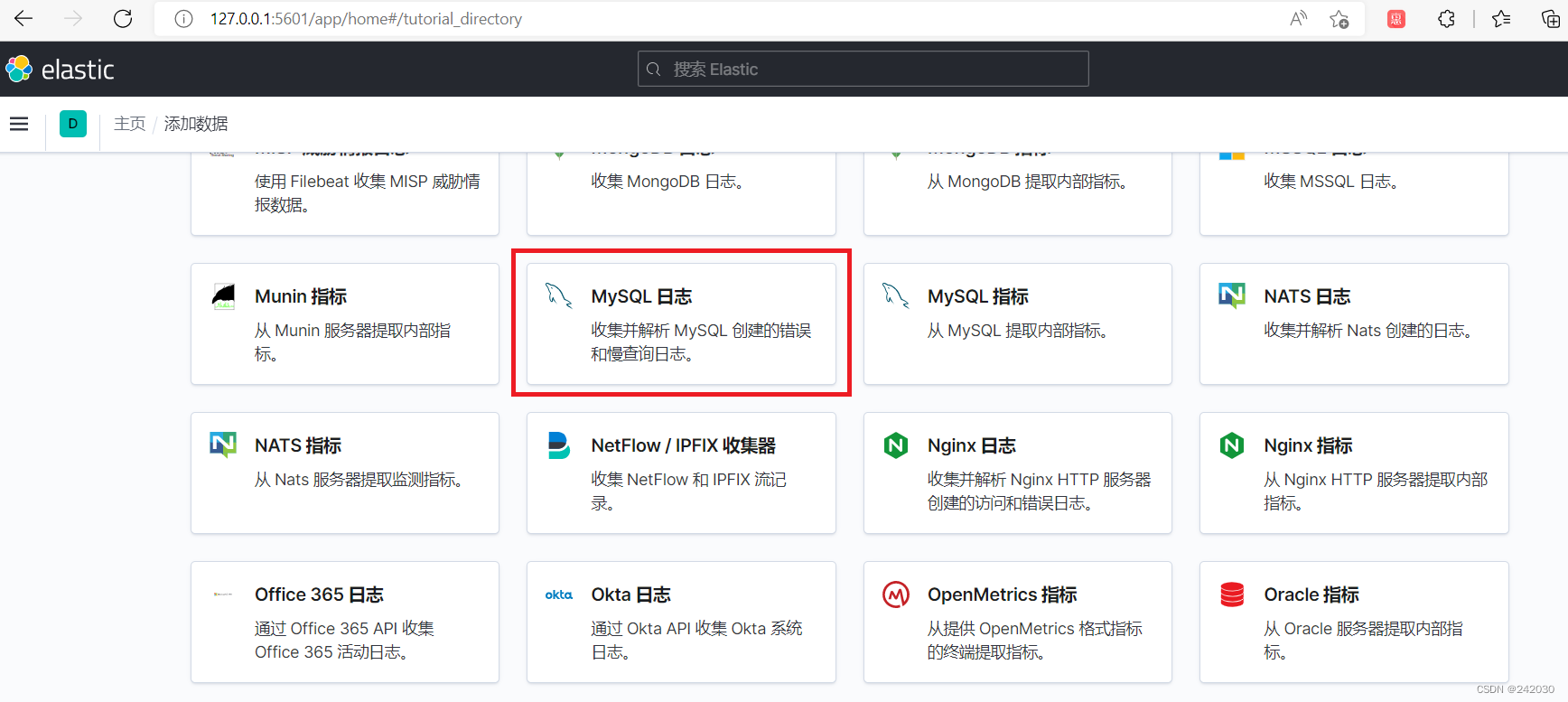
Task: Open the Office 365 日志 card title
Action: pyautogui.click(x=319, y=594)
